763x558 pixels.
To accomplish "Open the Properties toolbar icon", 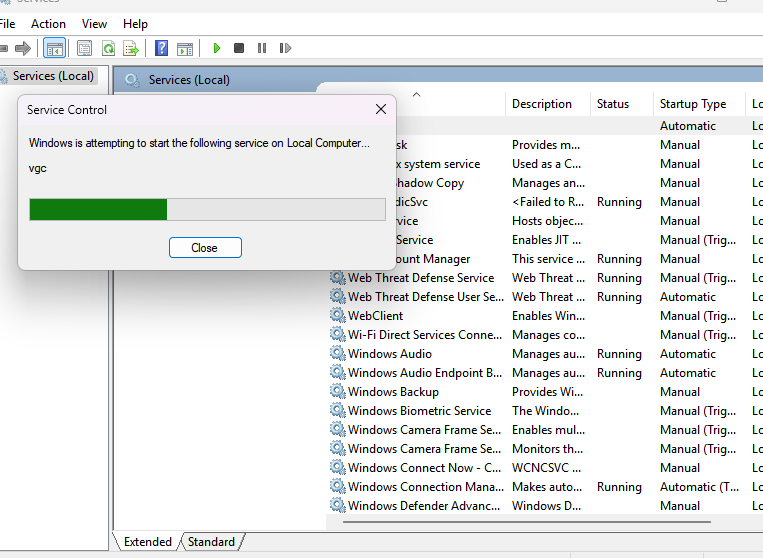I will point(85,48).
